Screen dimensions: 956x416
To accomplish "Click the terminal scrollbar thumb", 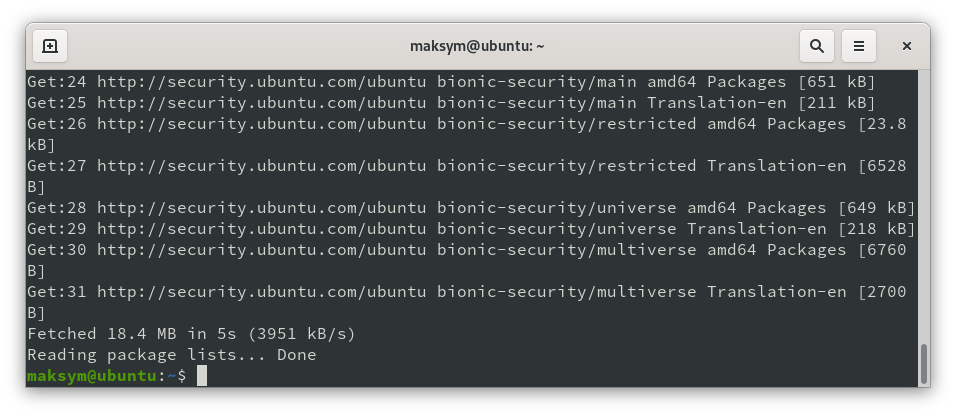I will [923, 364].
